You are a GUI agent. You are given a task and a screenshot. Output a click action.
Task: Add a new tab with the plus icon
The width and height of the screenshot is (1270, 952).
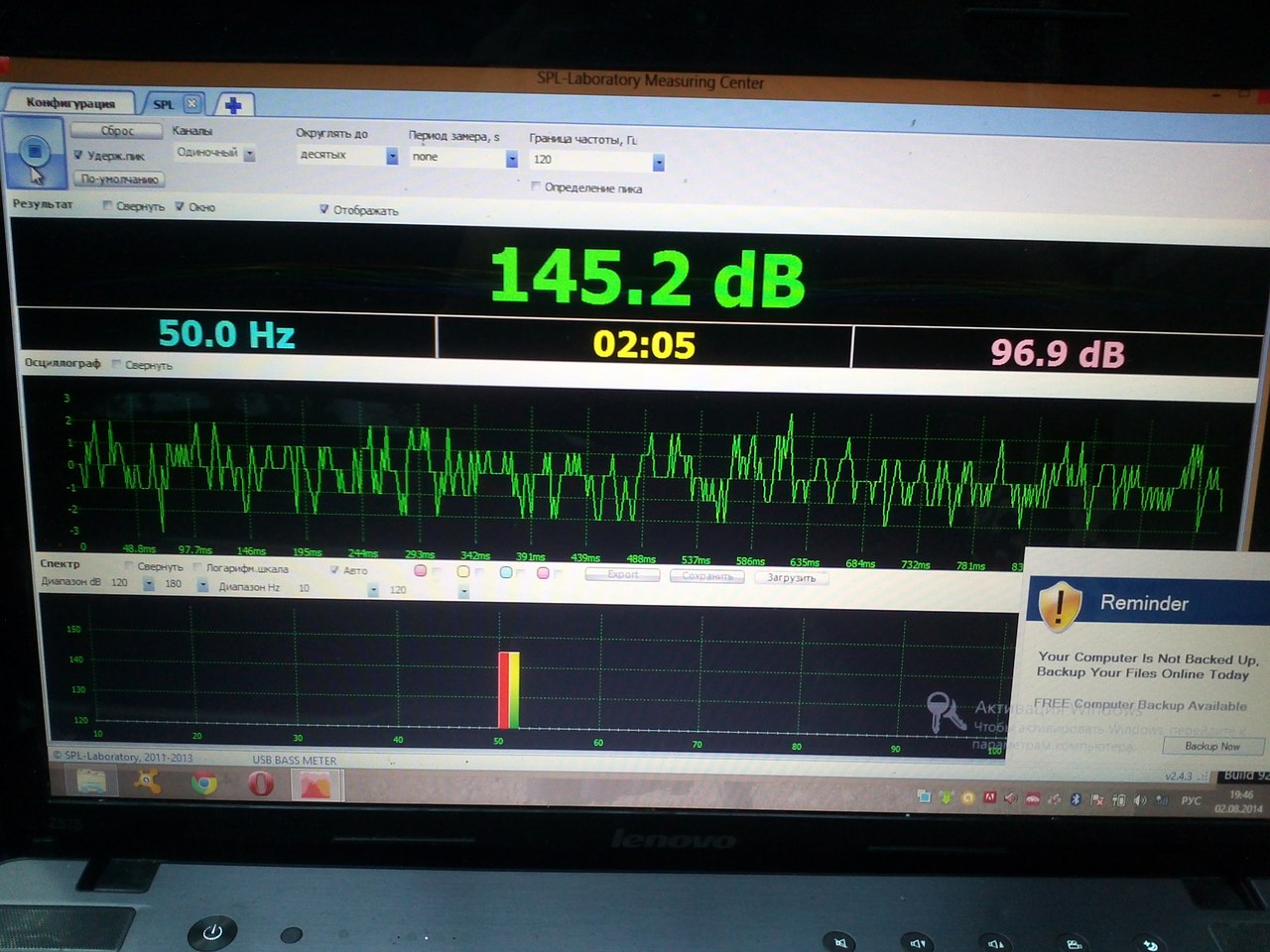point(233,105)
